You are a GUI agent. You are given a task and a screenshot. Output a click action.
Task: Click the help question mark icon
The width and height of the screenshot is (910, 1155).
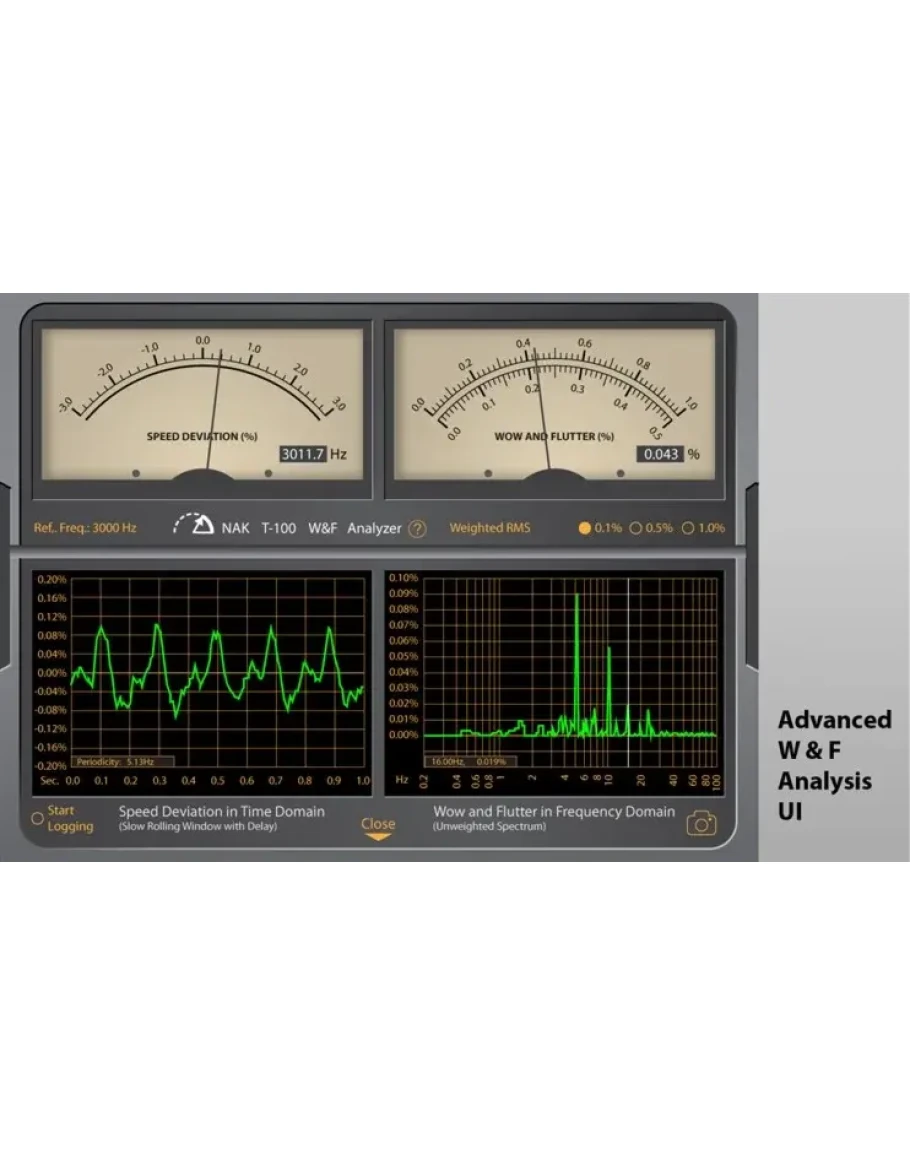pyautogui.click(x=417, y=529)
